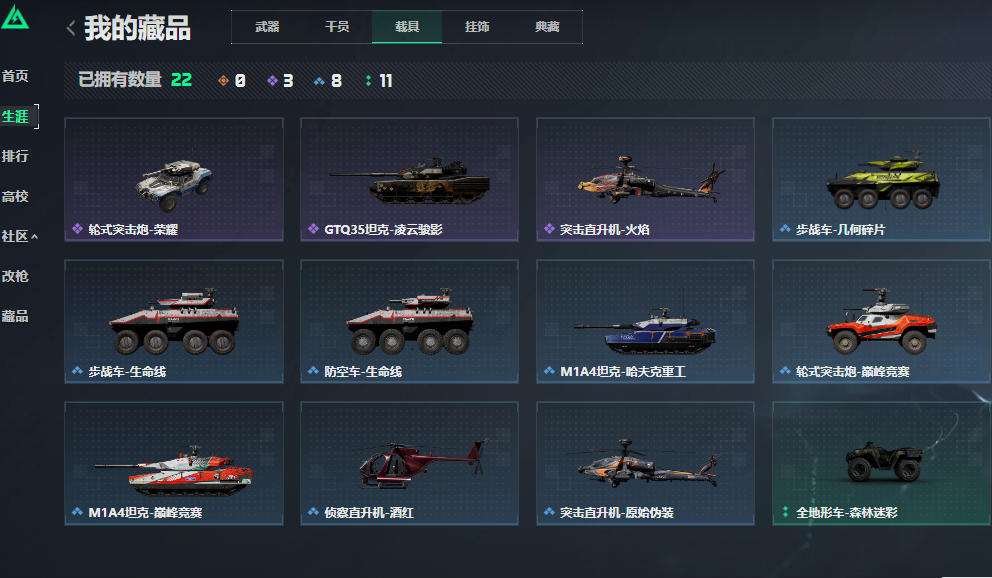Select the 轮式突击炮-荣耀 vehicle card
The width and height of the screenshot is (992, 578).
tap(174, 179)
